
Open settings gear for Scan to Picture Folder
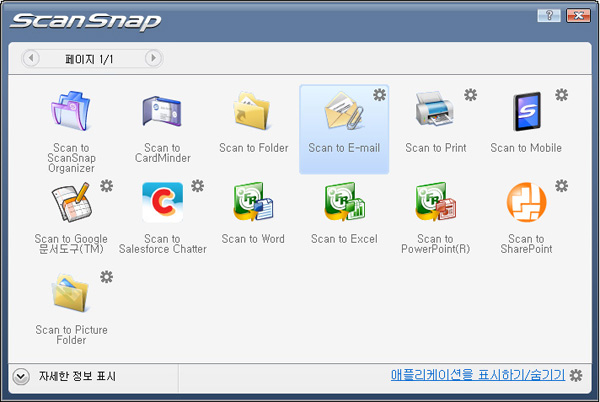pyautogui.click(x=106, y=277)
